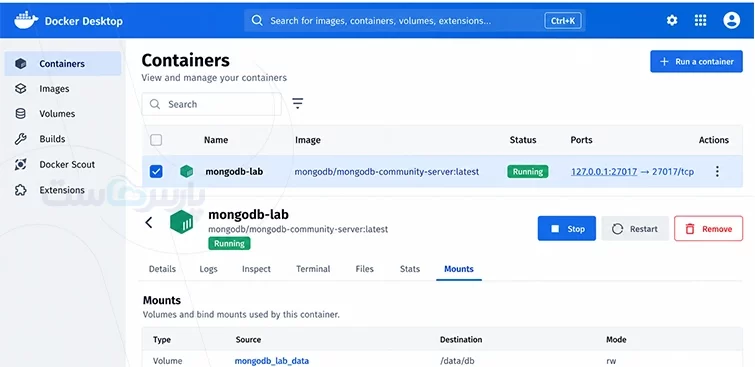The height and width of the screenshot is (367, 755).
Task: Click the Builds wrench icon in sidebar
Action: point(20,139)
